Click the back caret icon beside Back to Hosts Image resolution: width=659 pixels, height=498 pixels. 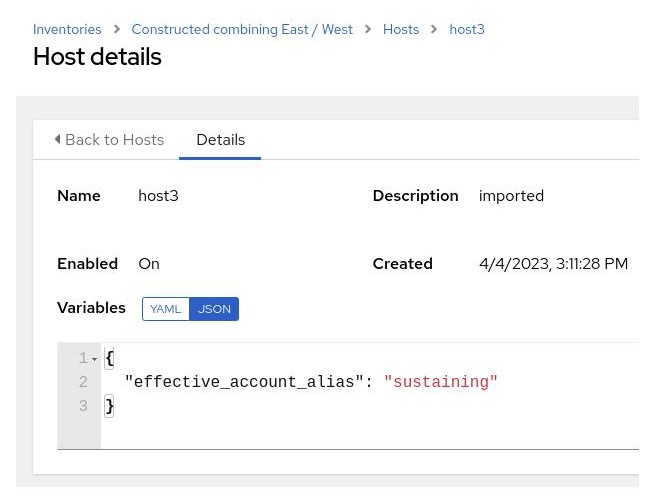[x=57, y=140]
